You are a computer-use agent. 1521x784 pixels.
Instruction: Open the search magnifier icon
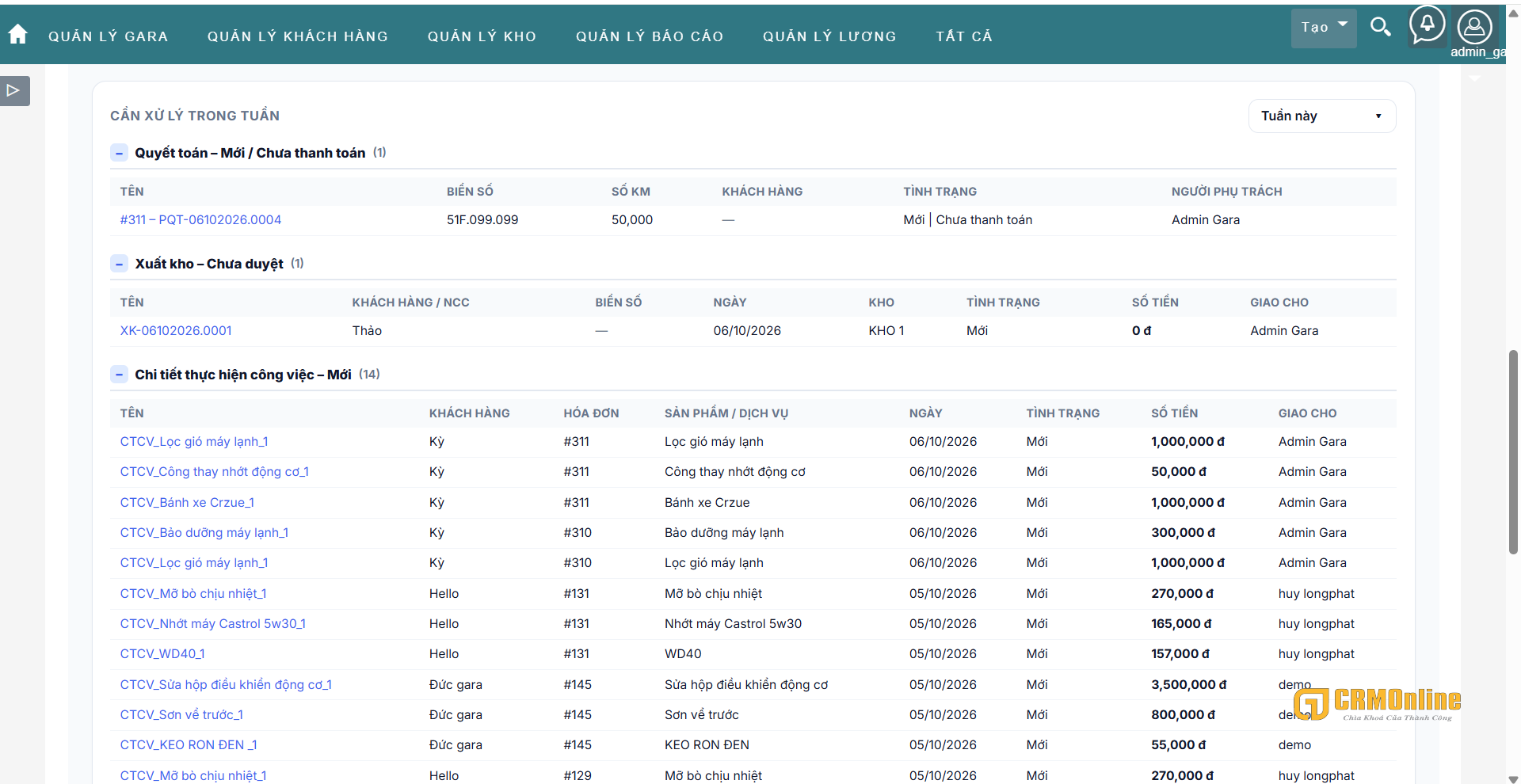1381,27
